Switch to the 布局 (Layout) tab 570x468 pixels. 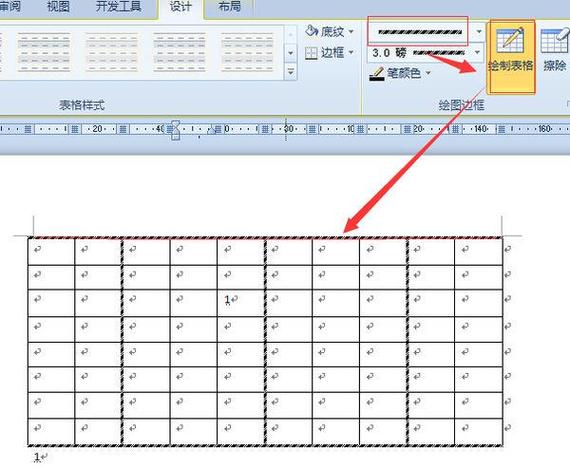tap(229, 6)
